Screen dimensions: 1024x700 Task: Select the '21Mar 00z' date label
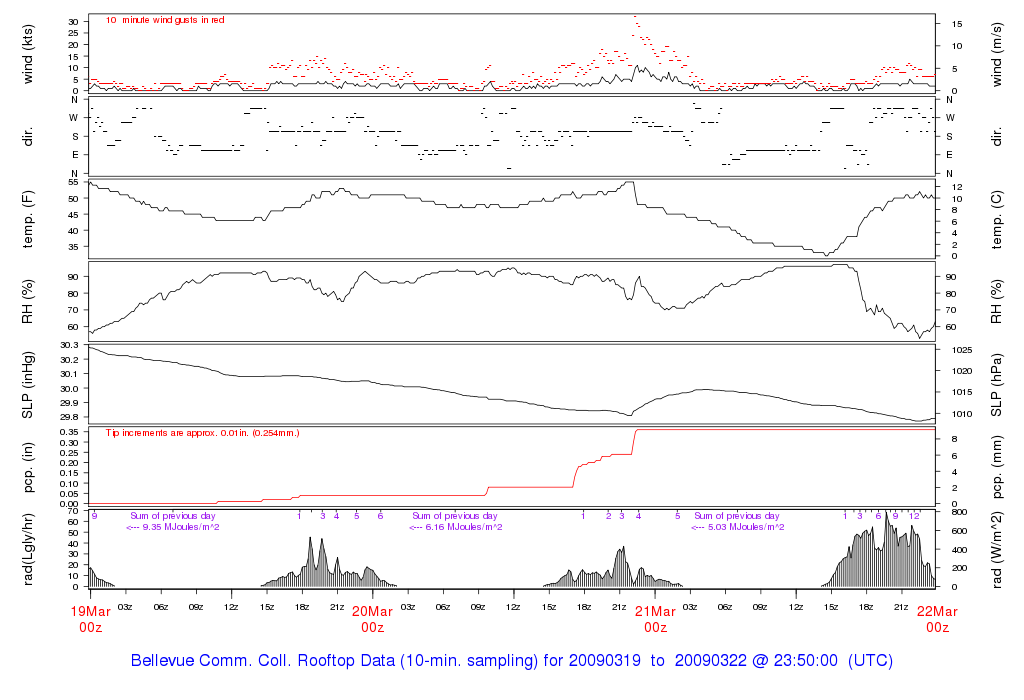pos(655,619)
